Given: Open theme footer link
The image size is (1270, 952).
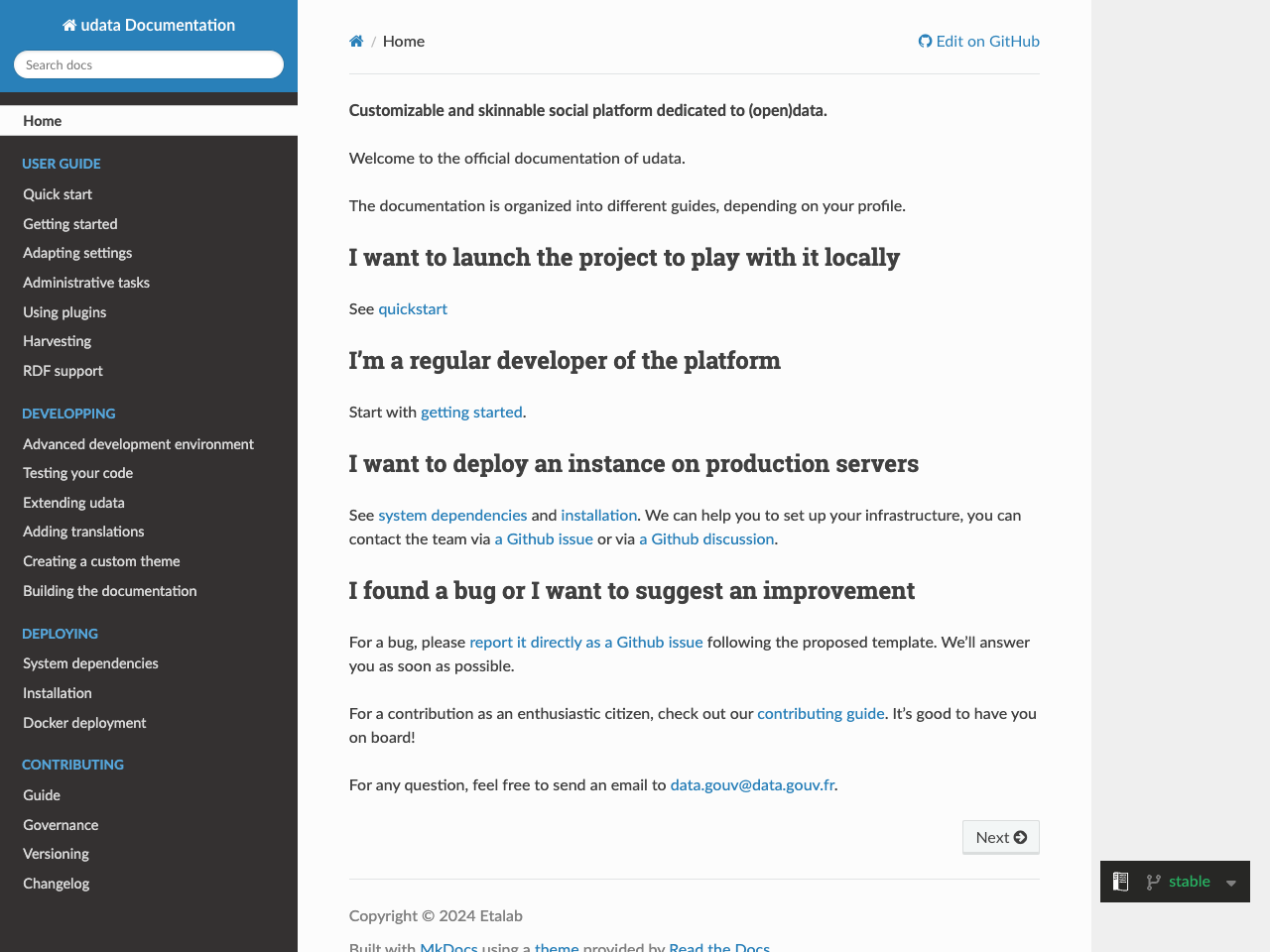Looking at the screenshot, I should pos(557,947).
